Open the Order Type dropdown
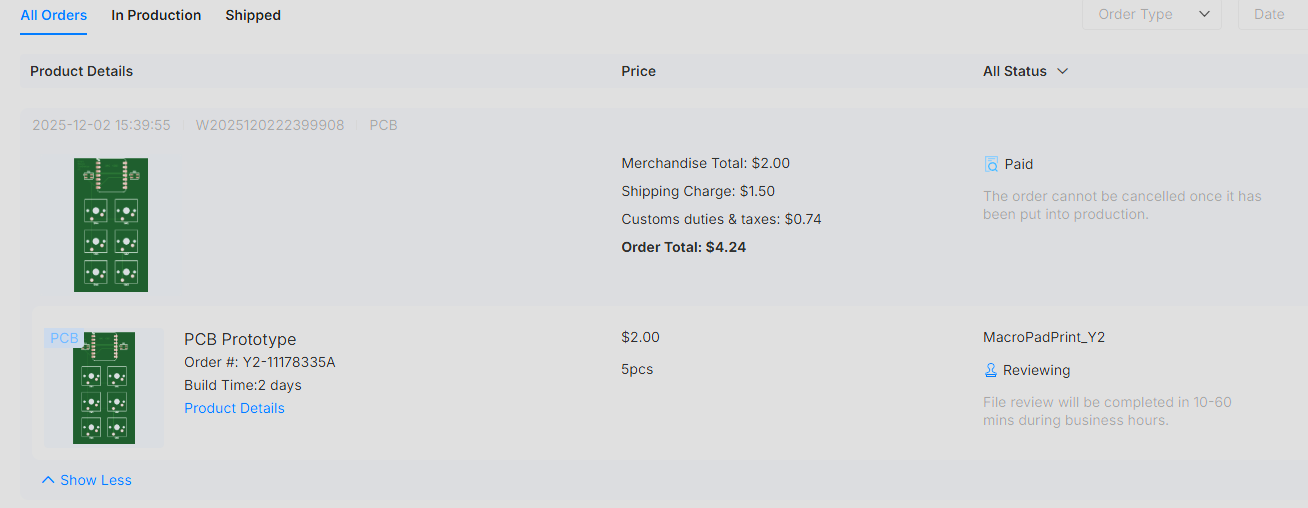 pos(1152,14)
